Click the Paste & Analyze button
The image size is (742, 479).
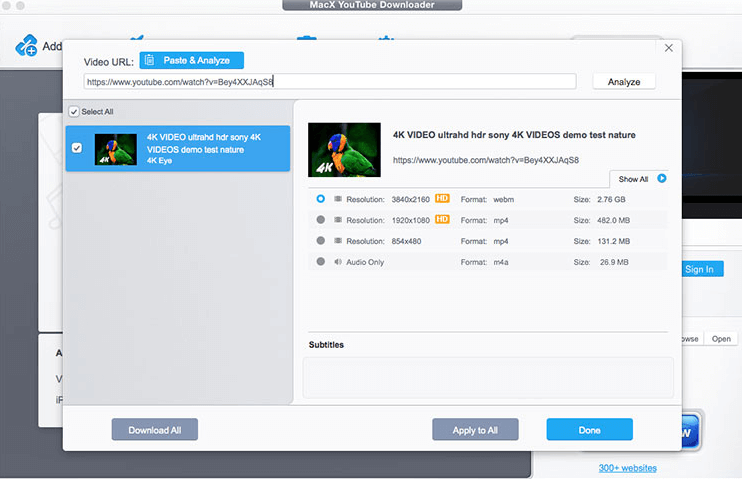coord(192,60)
